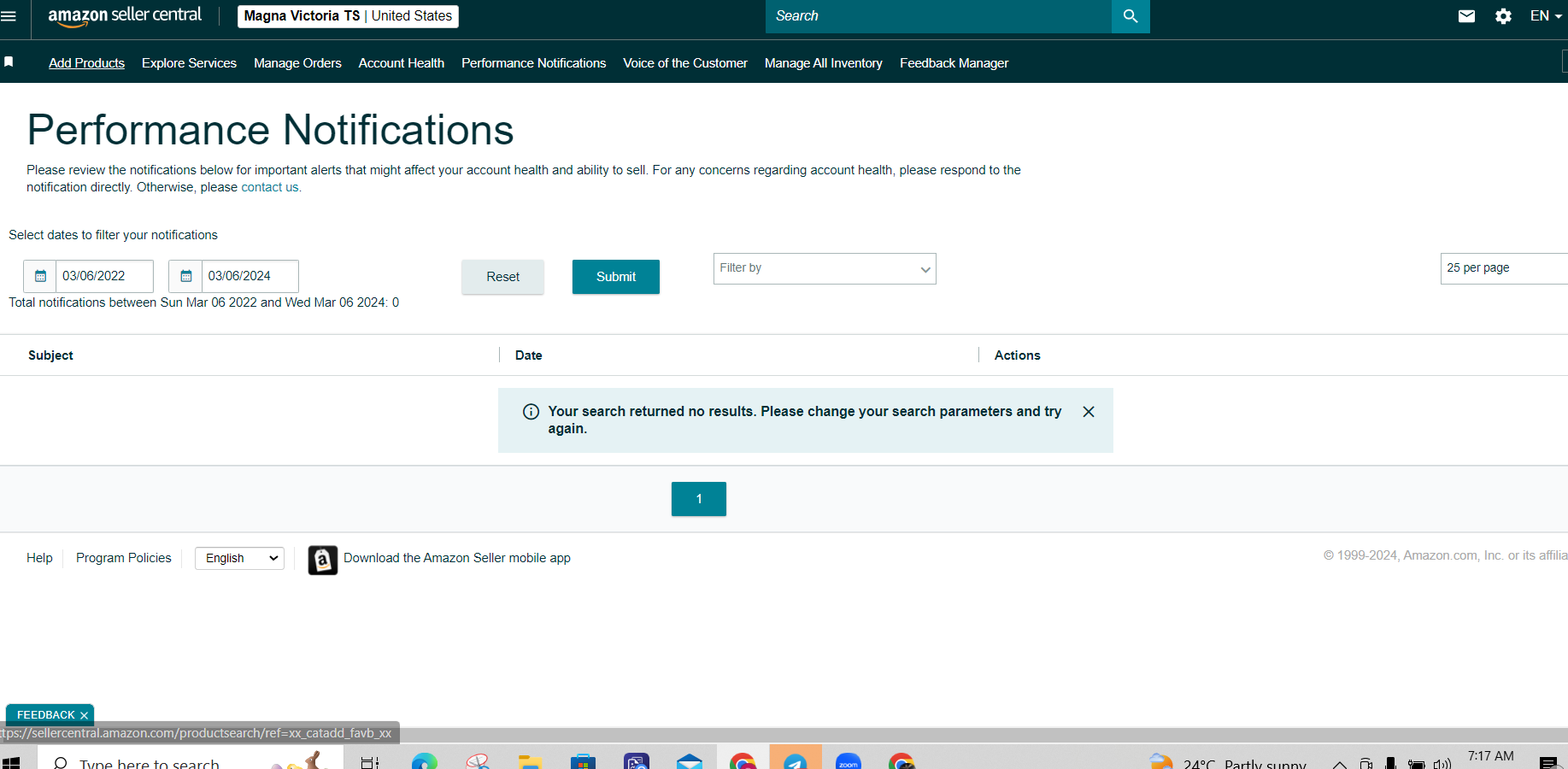Click the Submit button

[616, 277]
